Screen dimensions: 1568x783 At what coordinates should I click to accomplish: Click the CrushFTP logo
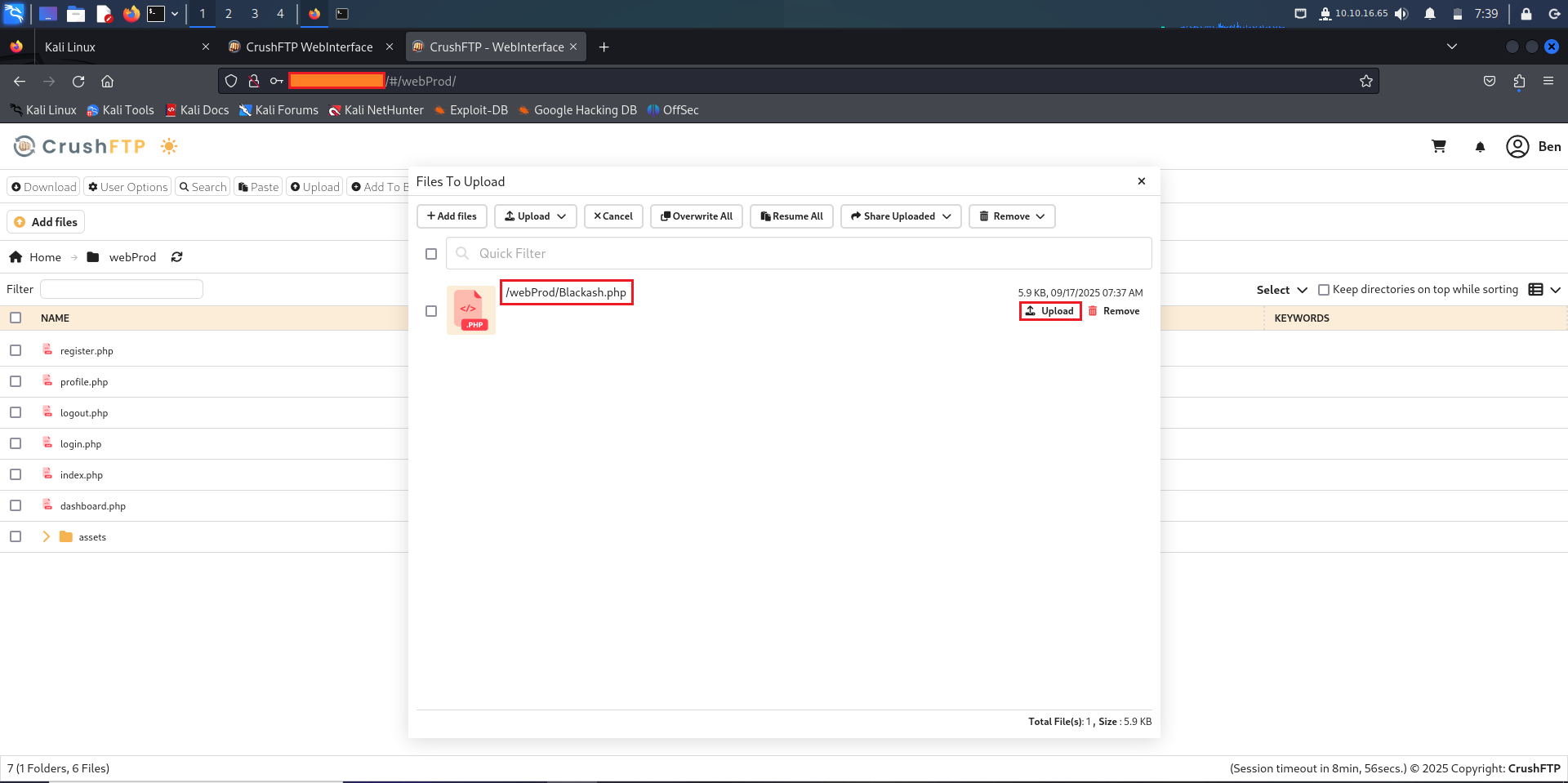point(79,146)
